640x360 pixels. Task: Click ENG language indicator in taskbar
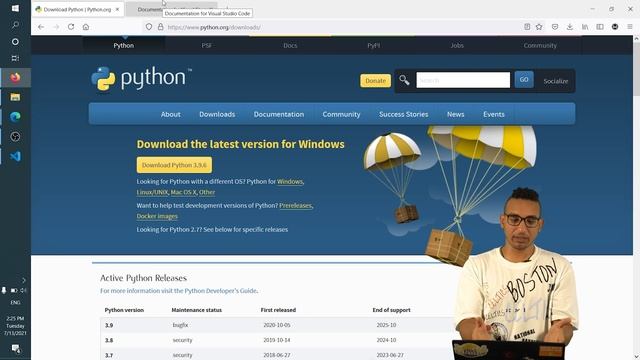pyautogui.click(x=15, y=302)
